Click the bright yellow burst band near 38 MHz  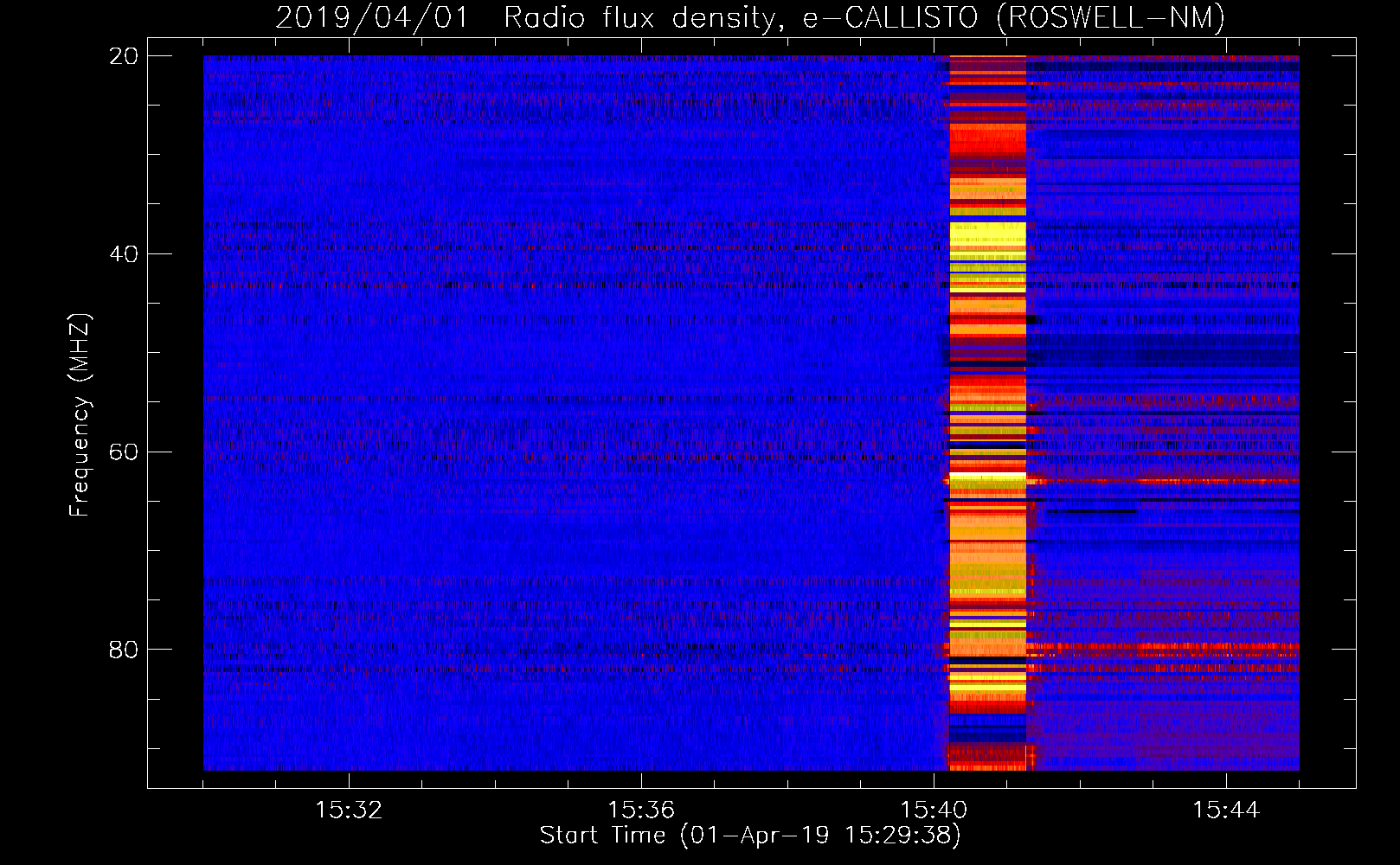click(x=987, y=235)
